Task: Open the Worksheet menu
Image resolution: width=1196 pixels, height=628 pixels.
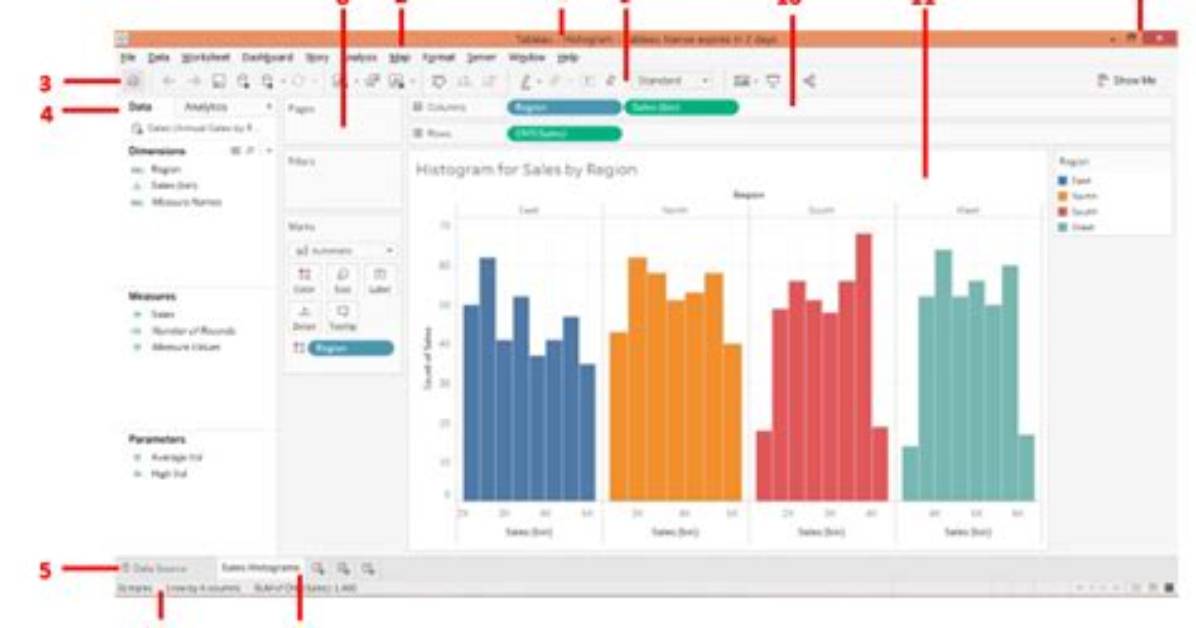Action: (205, 57)
